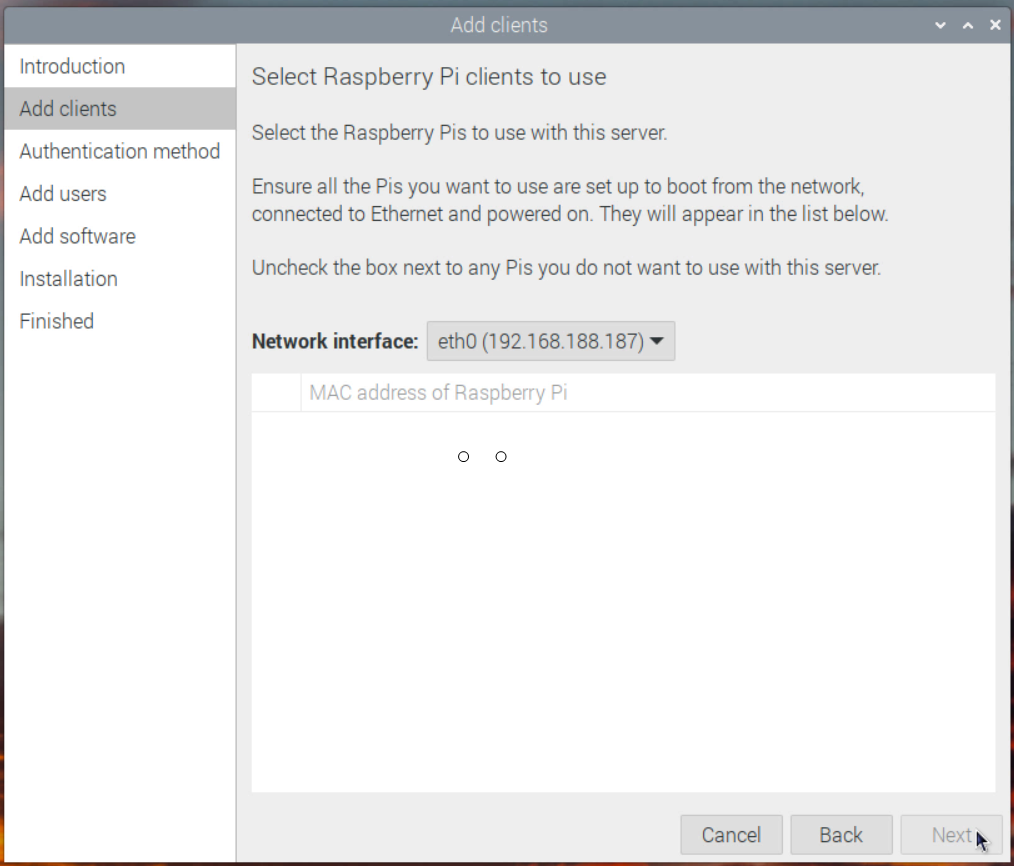Open Add software step in sidebar

120,237
